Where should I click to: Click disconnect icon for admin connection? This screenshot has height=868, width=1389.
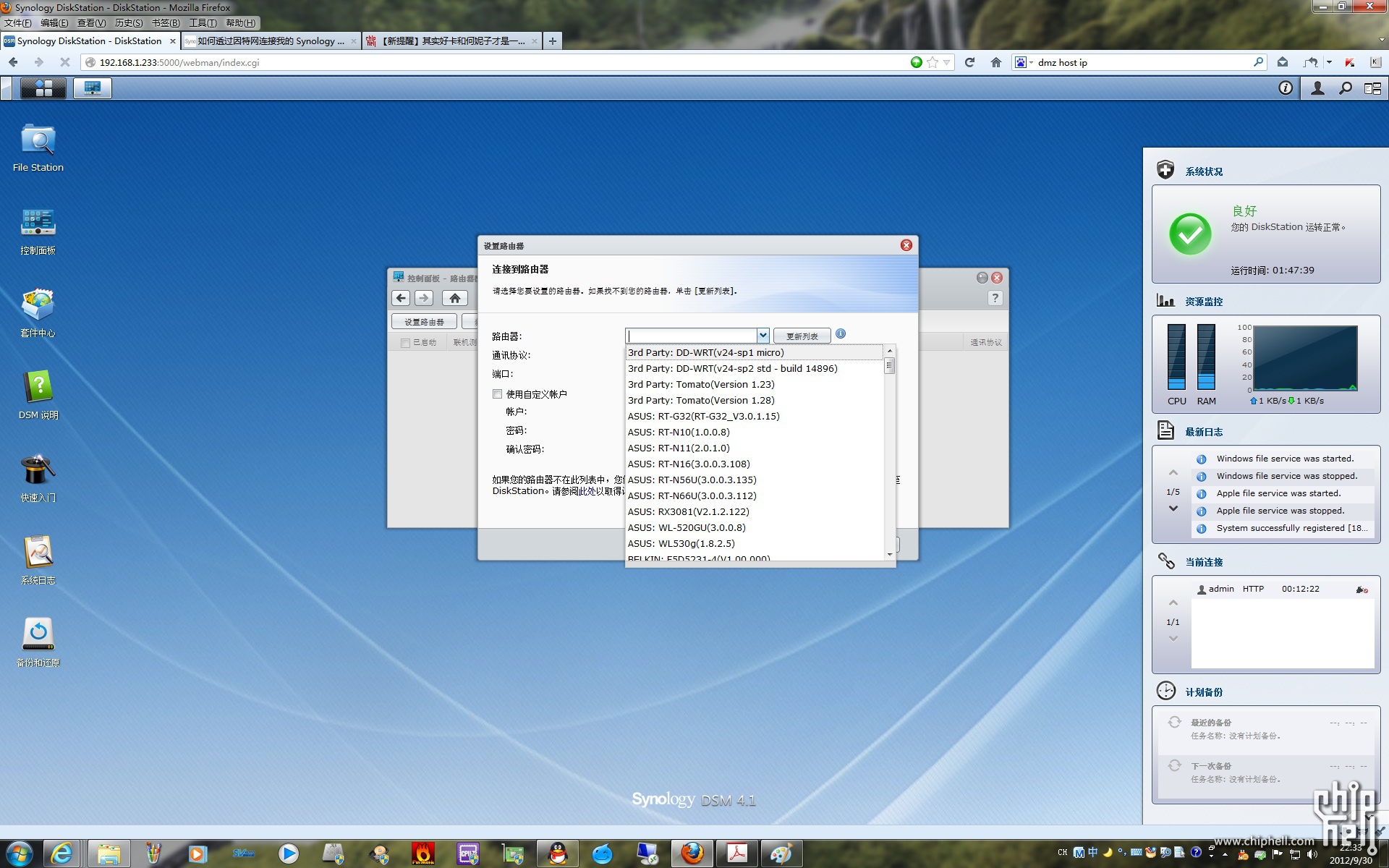pyautogui.click(x=1362, y=590)
